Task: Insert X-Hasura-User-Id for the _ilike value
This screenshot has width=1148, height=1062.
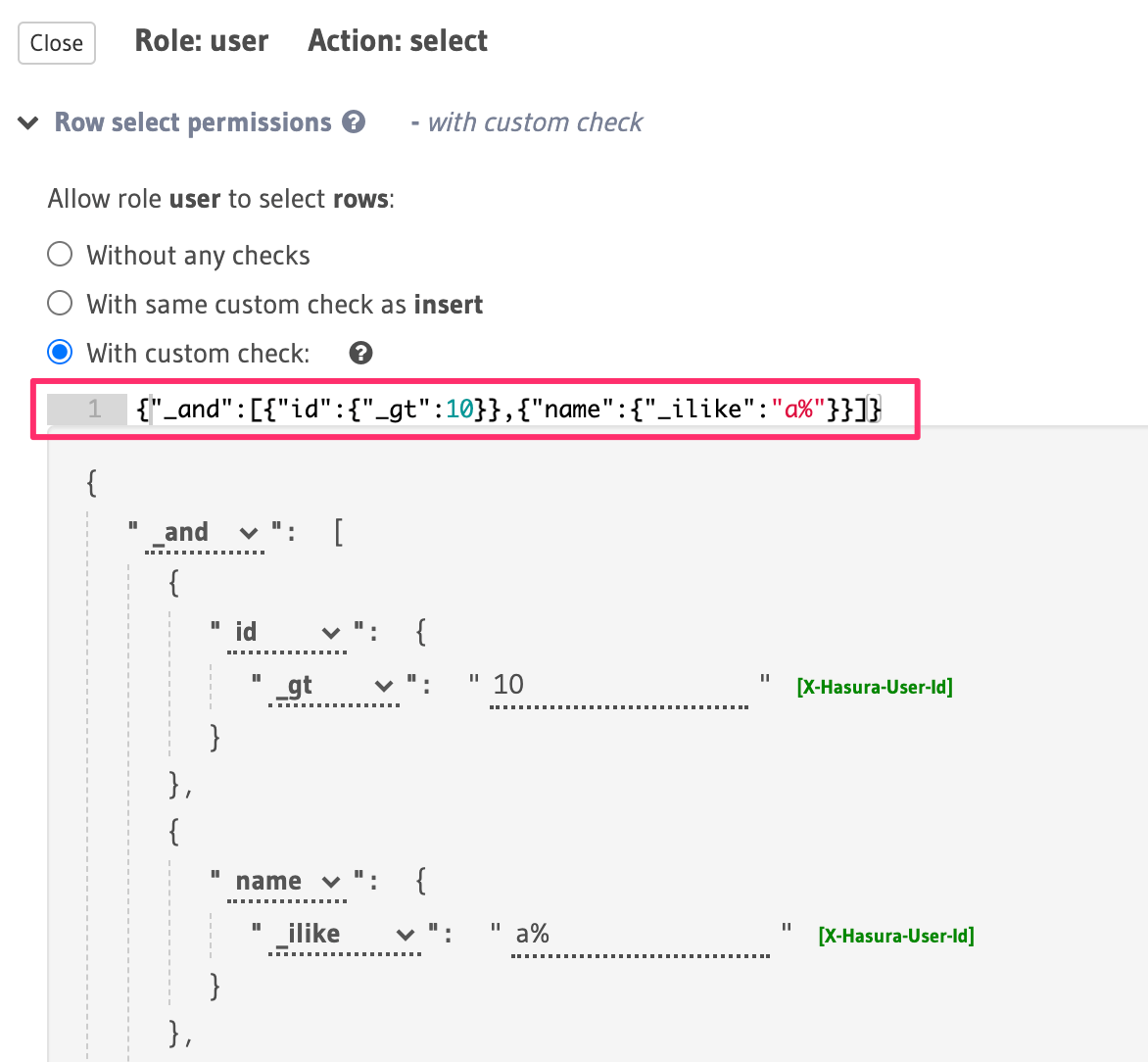Action: [x=896, y=936]
